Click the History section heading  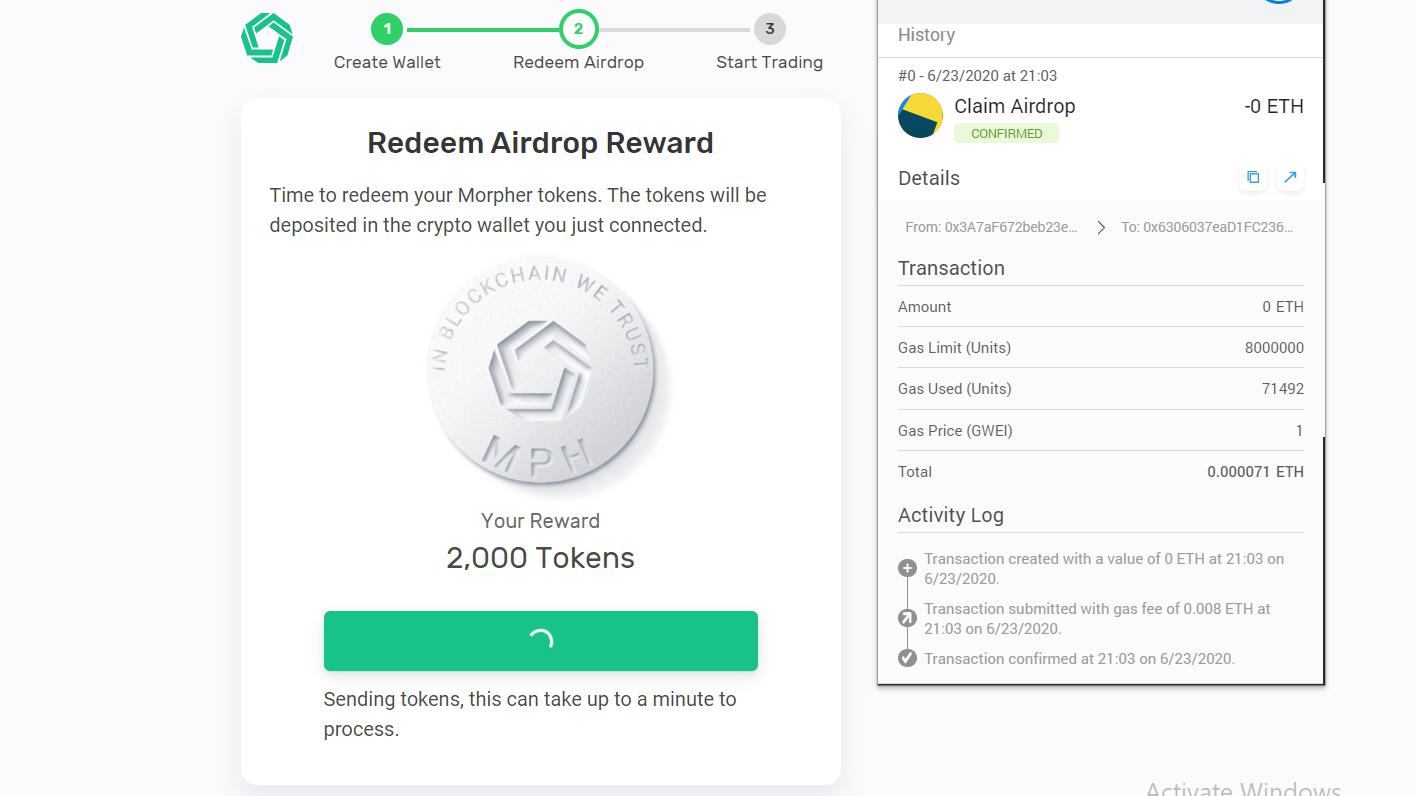click(926, 35)
